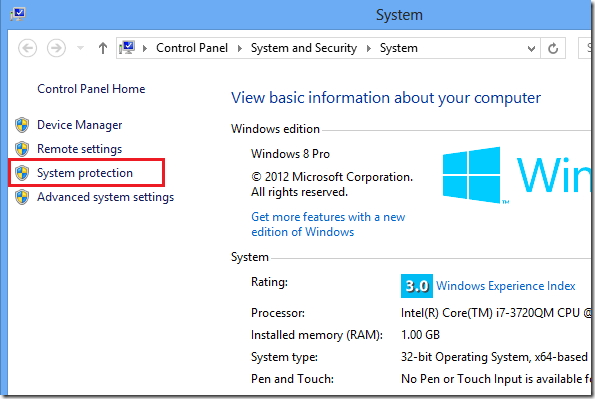The width and height of the screenshot is (595, 399).
Task: Click shield icon beside Remote settings
Action: 22,149
